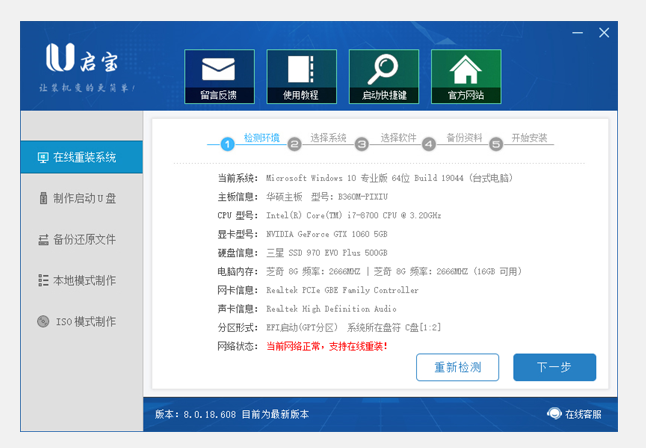Click step 2 circle marker
This screenshot has height=448, width=646.
[x=294, y=144]
